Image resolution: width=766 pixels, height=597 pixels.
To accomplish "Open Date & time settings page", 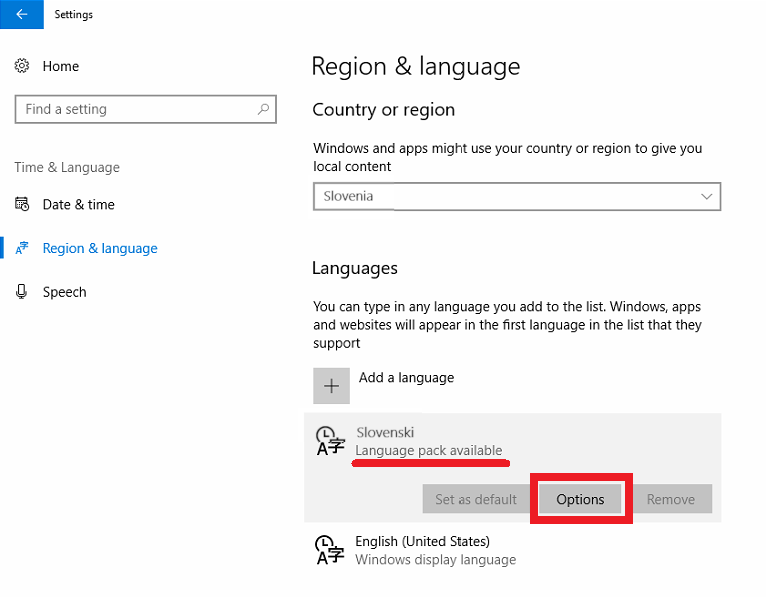I will coord(78,204).
